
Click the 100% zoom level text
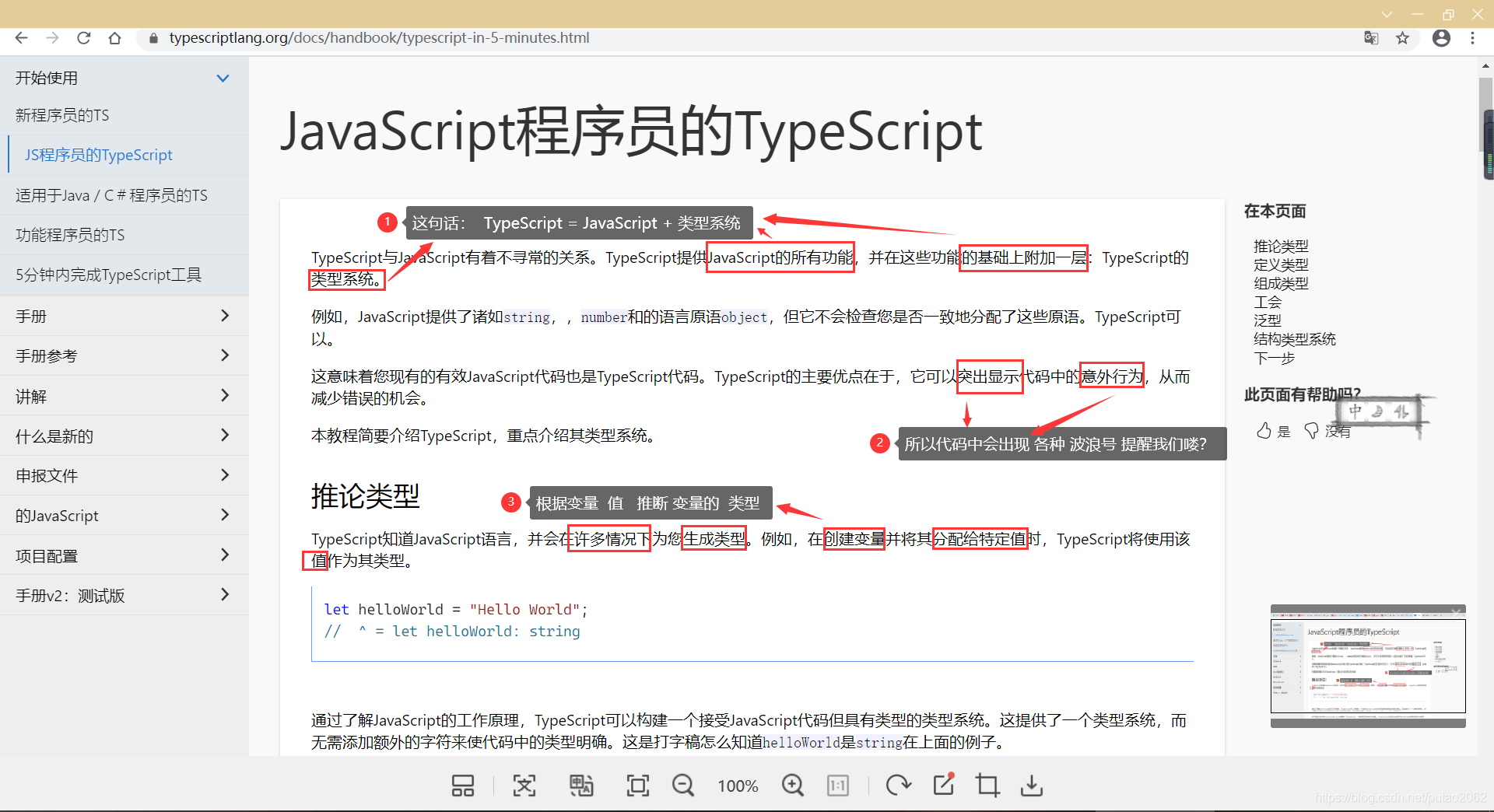tap(738, 786)
